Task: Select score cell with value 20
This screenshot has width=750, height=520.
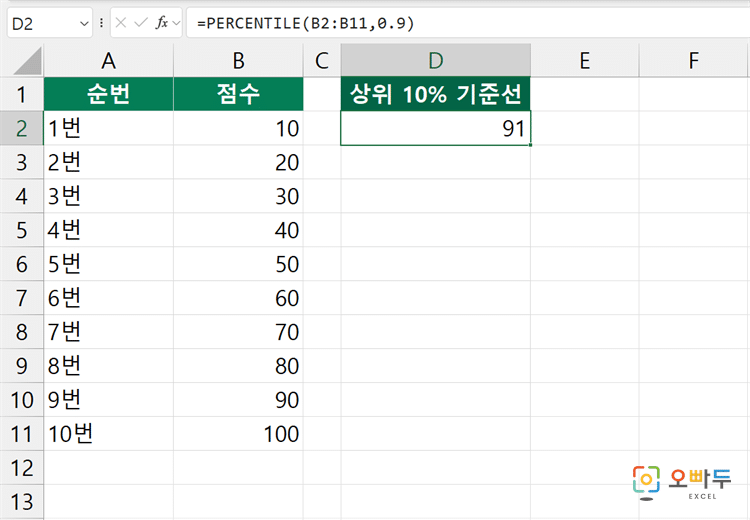Action: pyautogui.click(x=238, y=162)
